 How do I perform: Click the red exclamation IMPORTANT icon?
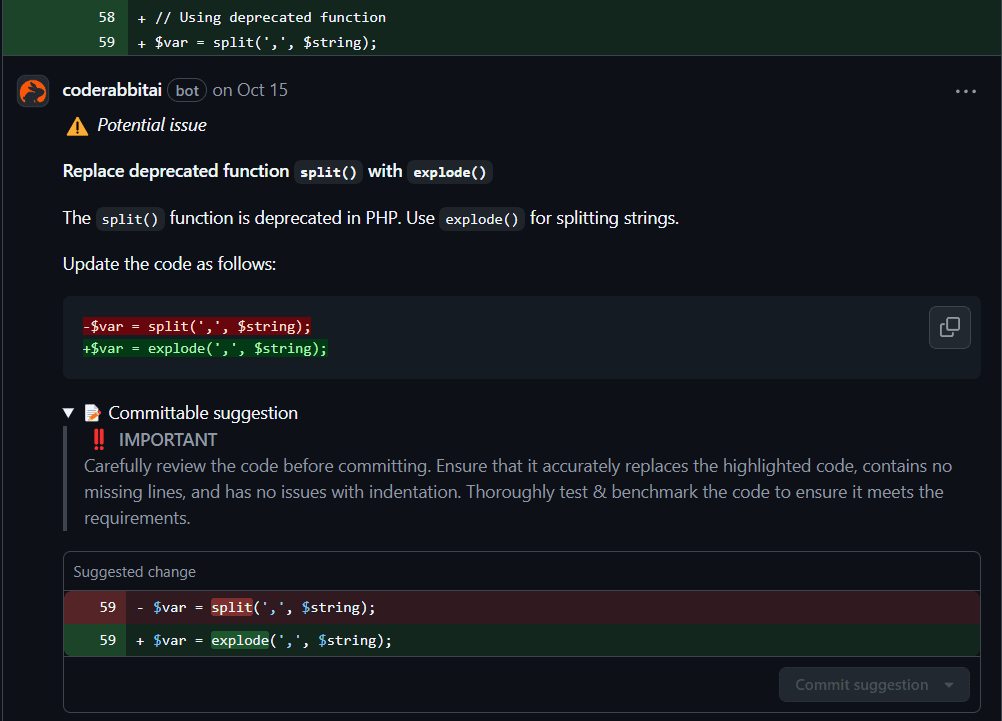tap(98, 439)
